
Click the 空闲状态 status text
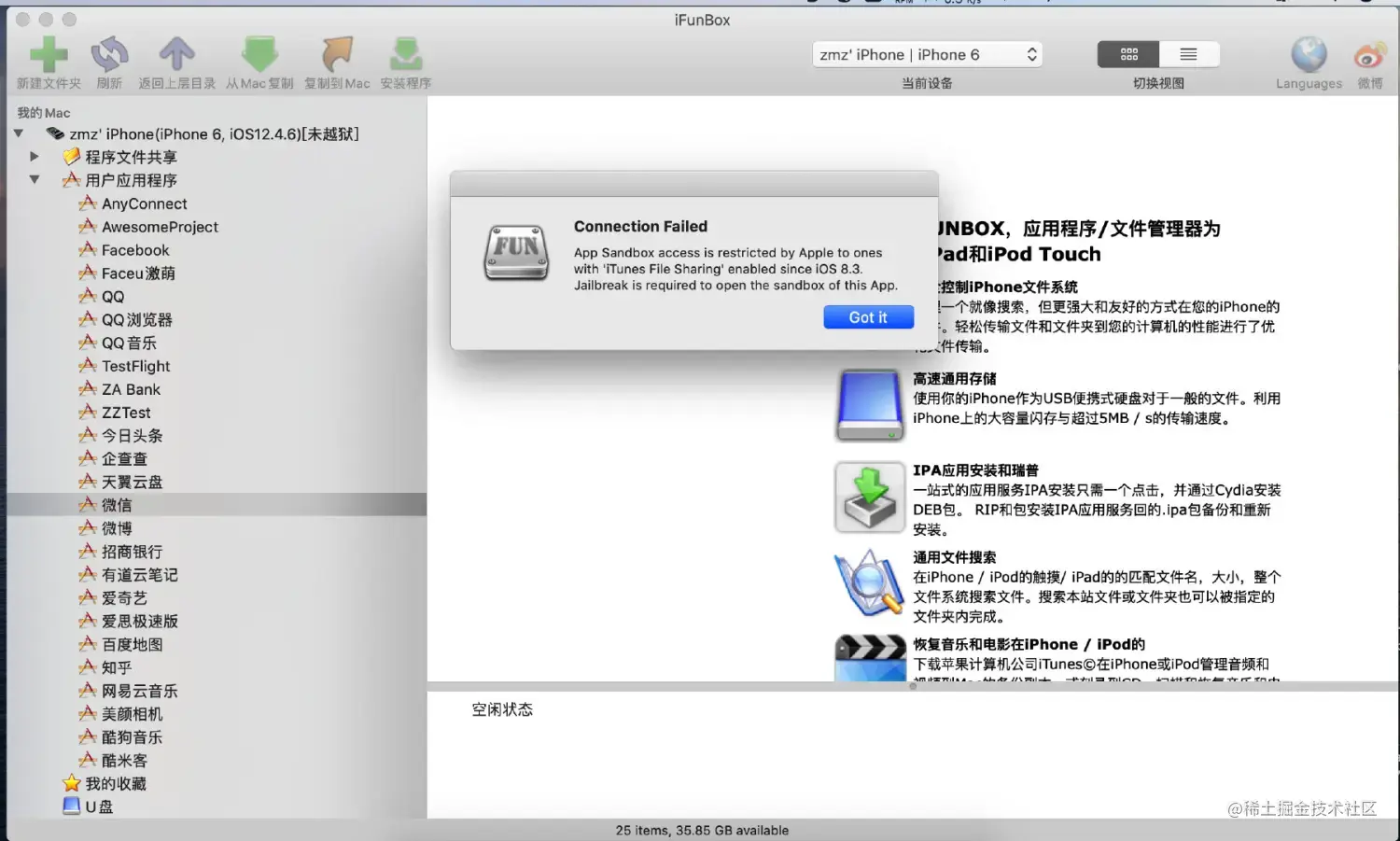tap(502, 709)
